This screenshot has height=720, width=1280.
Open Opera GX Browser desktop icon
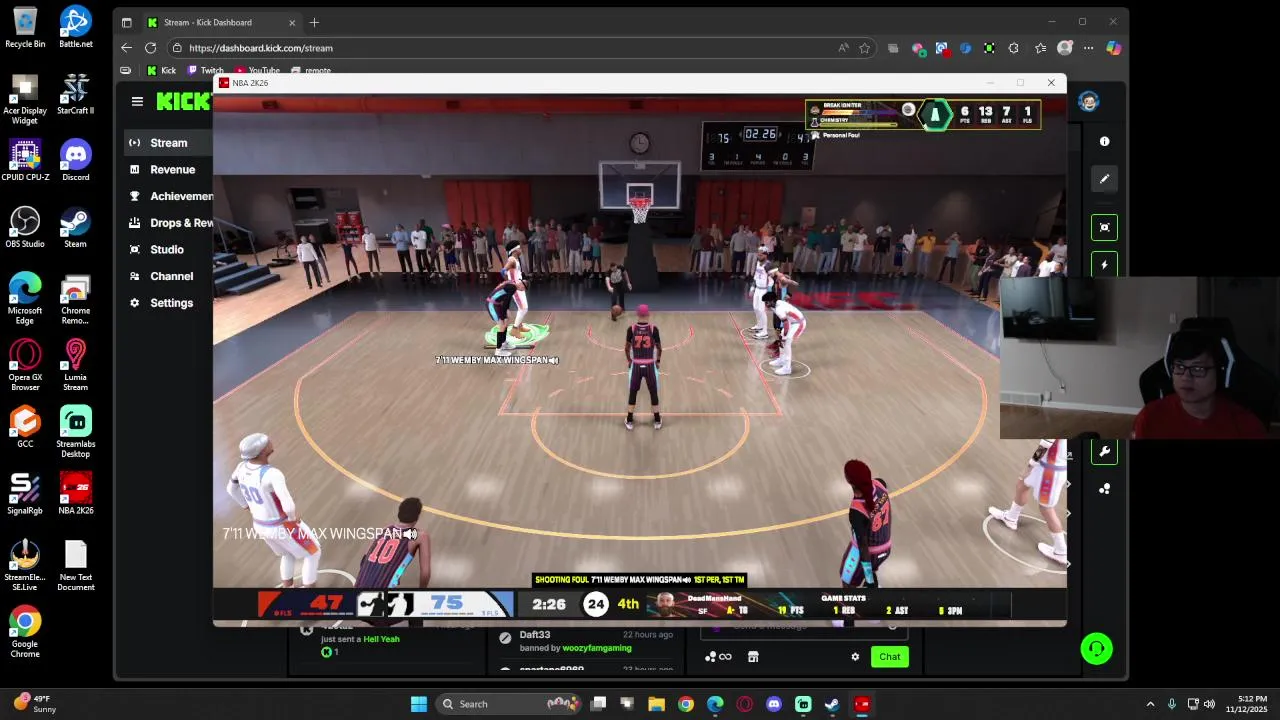tap(25, 366)
